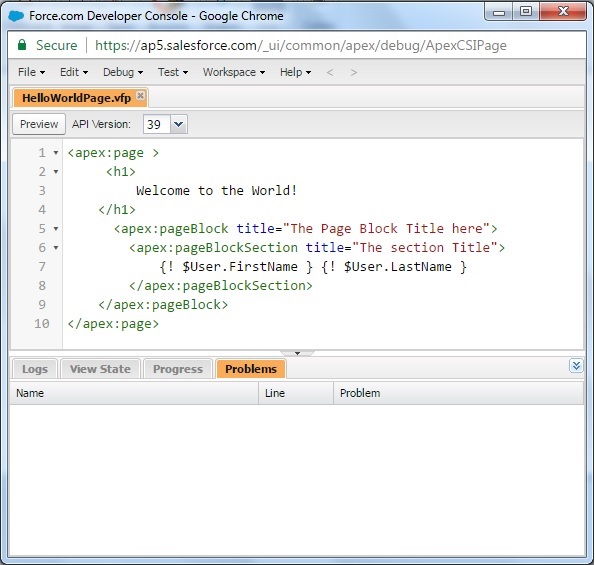Open the API Version dropdown arrow
This screenshot has height=565, width=595.
click(x=179, y=124)
